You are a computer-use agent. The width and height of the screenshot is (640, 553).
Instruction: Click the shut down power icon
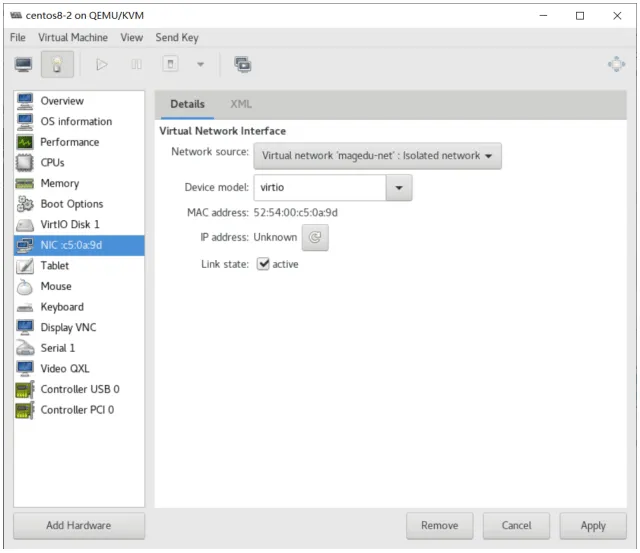(x=171, y=64)
